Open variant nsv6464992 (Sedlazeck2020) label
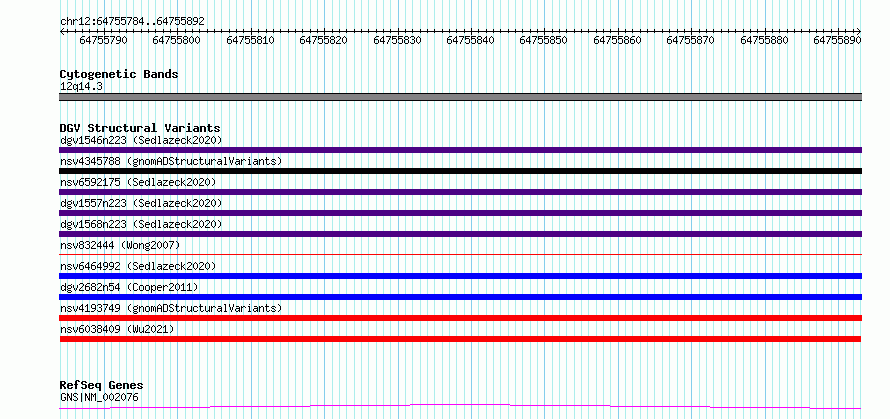890x419 pixels. coord(138,266)
